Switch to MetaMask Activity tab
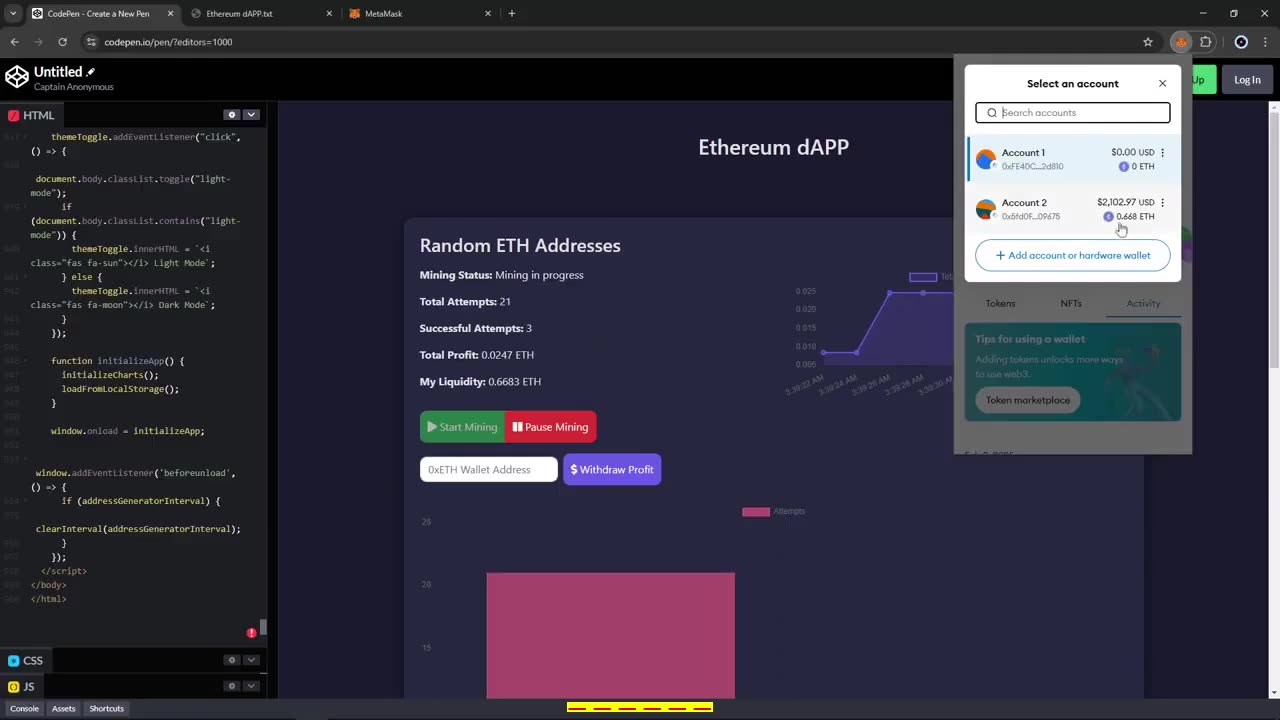The height and width of the screenshot is (720, 1280). (x=1143, y=304)
